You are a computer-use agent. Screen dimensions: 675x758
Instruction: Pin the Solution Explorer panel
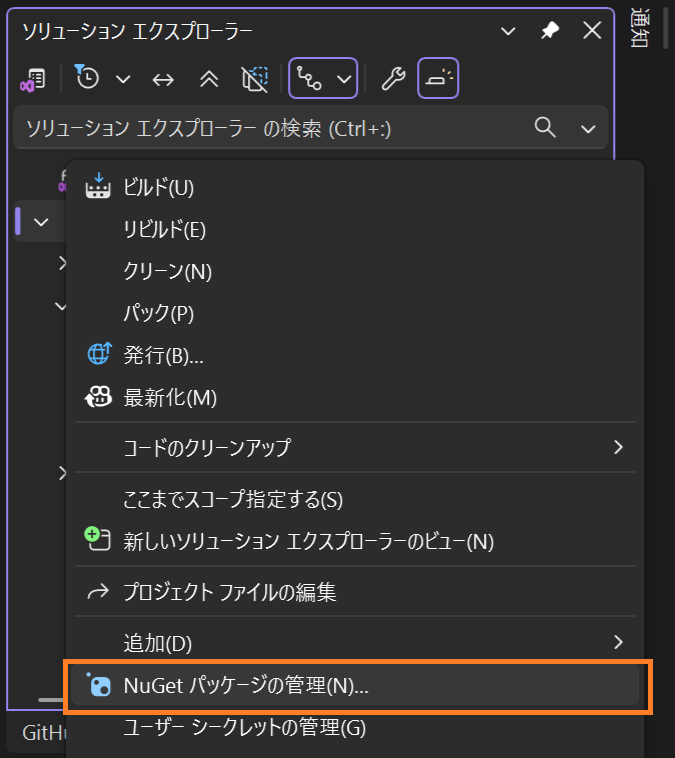[550, 31]
